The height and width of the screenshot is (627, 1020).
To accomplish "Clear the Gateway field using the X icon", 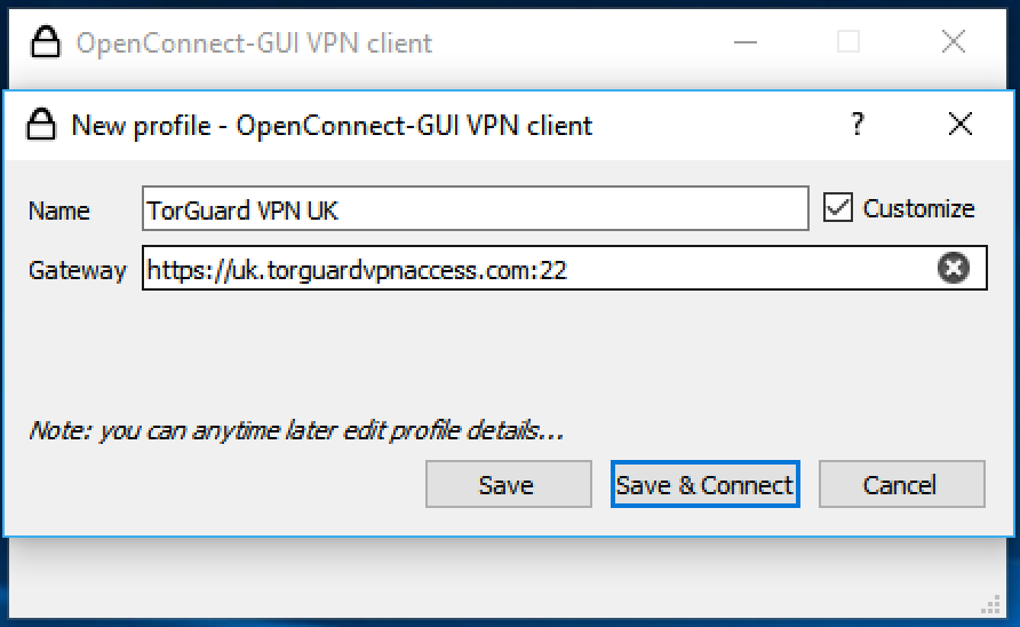I will (953, 268).
